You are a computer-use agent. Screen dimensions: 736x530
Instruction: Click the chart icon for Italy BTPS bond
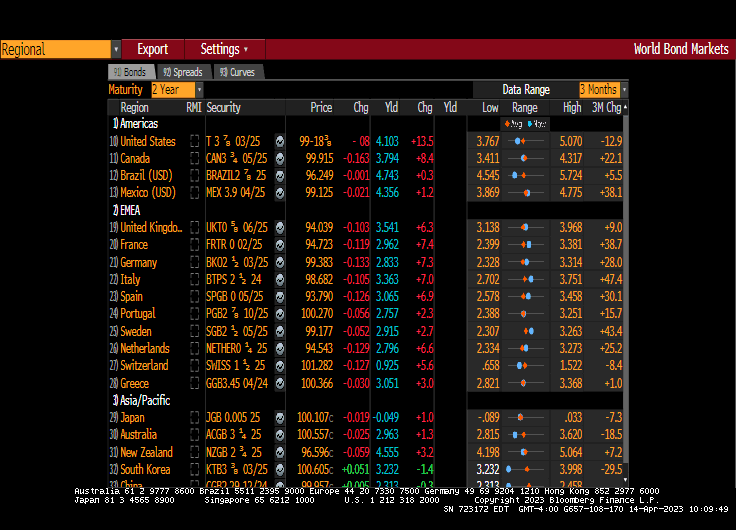click(x=280, y=280)
